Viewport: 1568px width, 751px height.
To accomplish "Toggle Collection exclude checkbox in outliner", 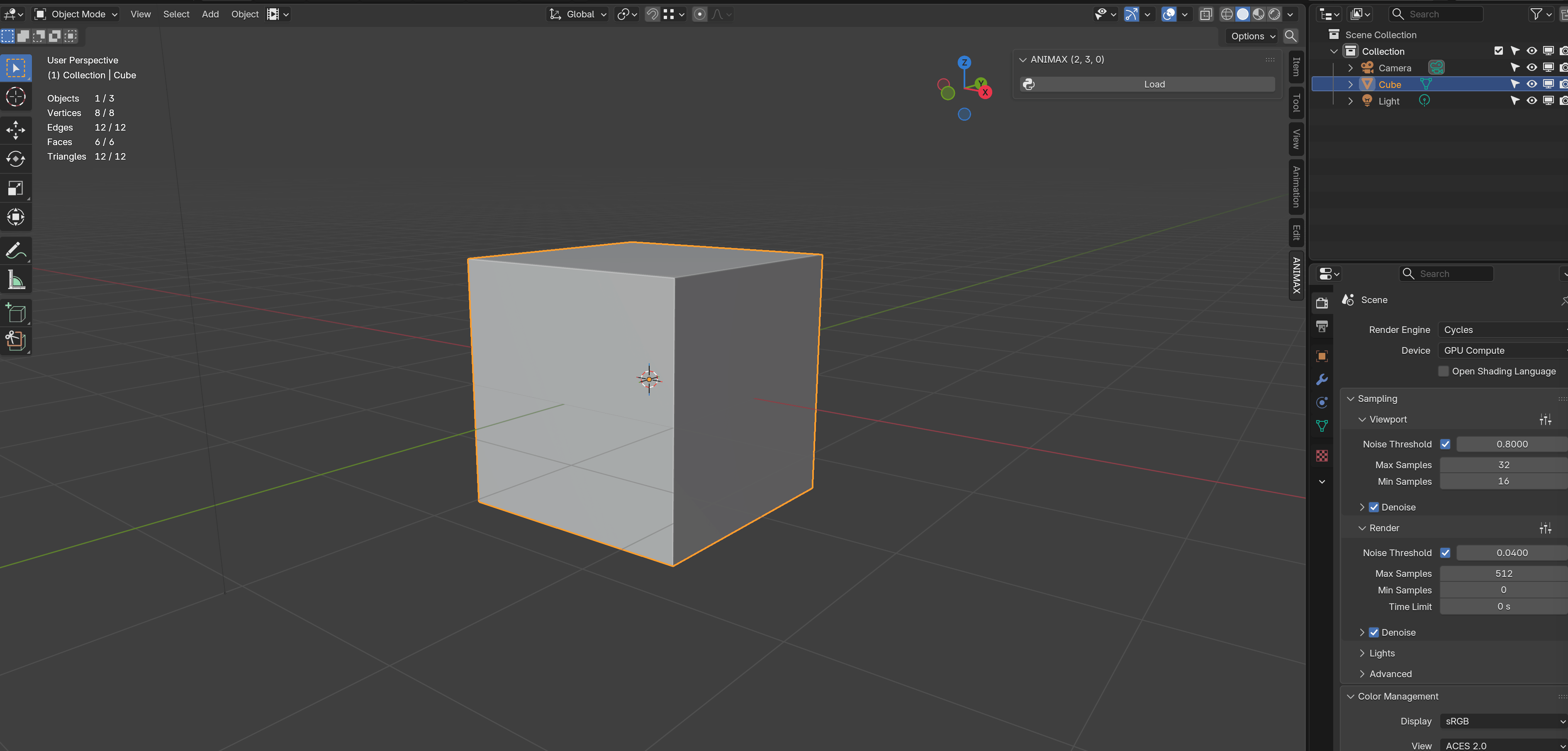I will [1499, 51].
